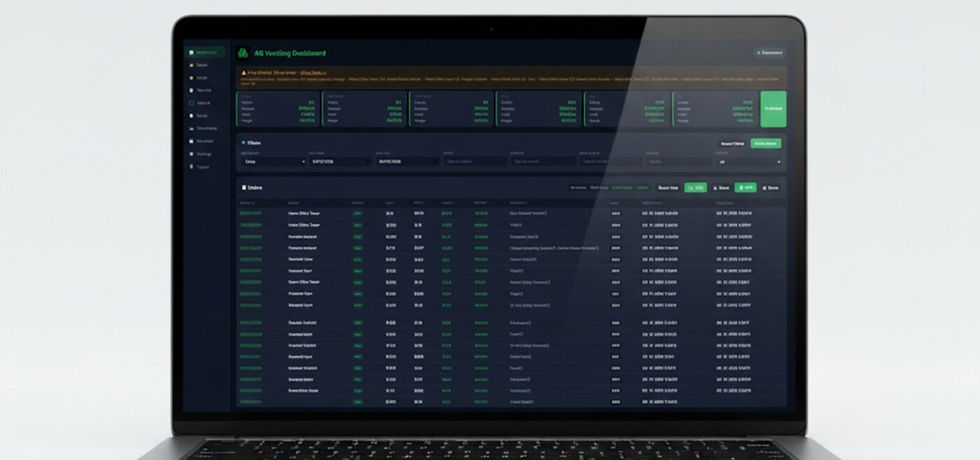Open the green ID link in the last table row
Image resolution: width=980 pixels, height=460 pixels.
coord(251,401)
